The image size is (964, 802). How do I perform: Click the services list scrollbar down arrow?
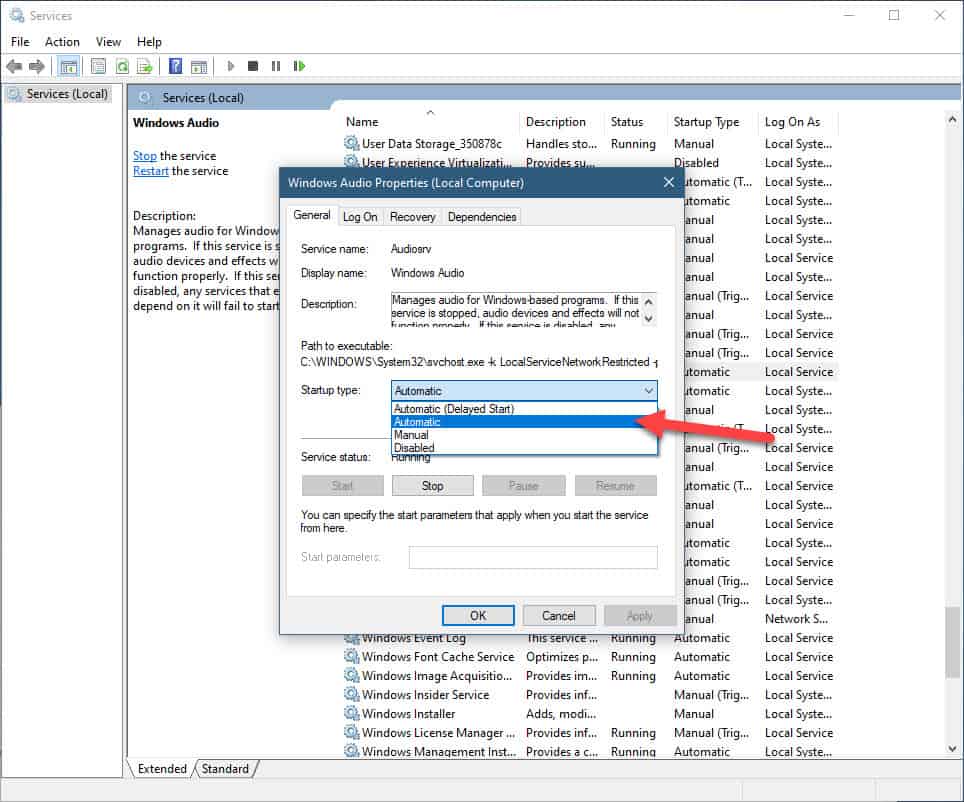point(952,748)
